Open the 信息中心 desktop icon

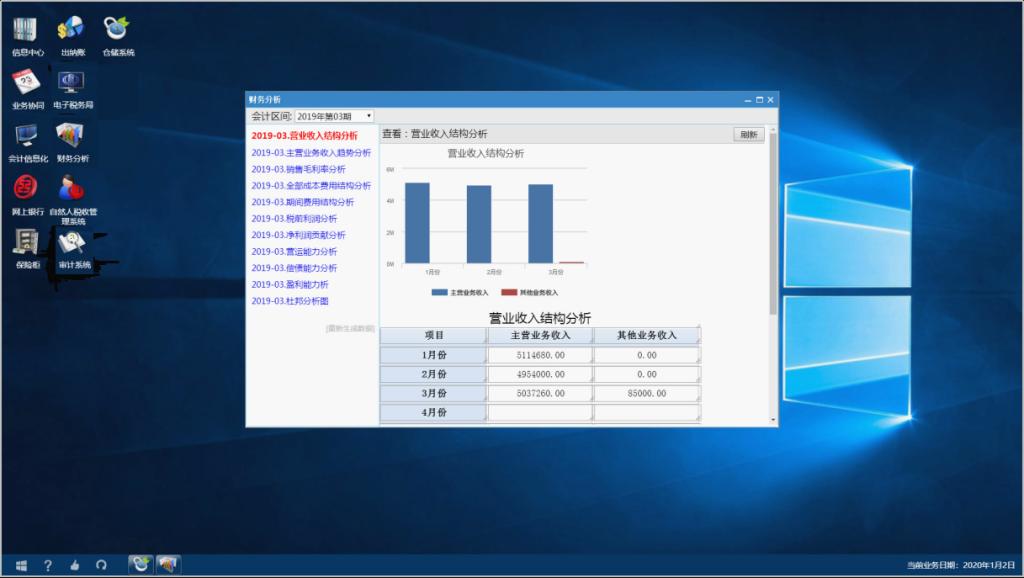point(27,35)
